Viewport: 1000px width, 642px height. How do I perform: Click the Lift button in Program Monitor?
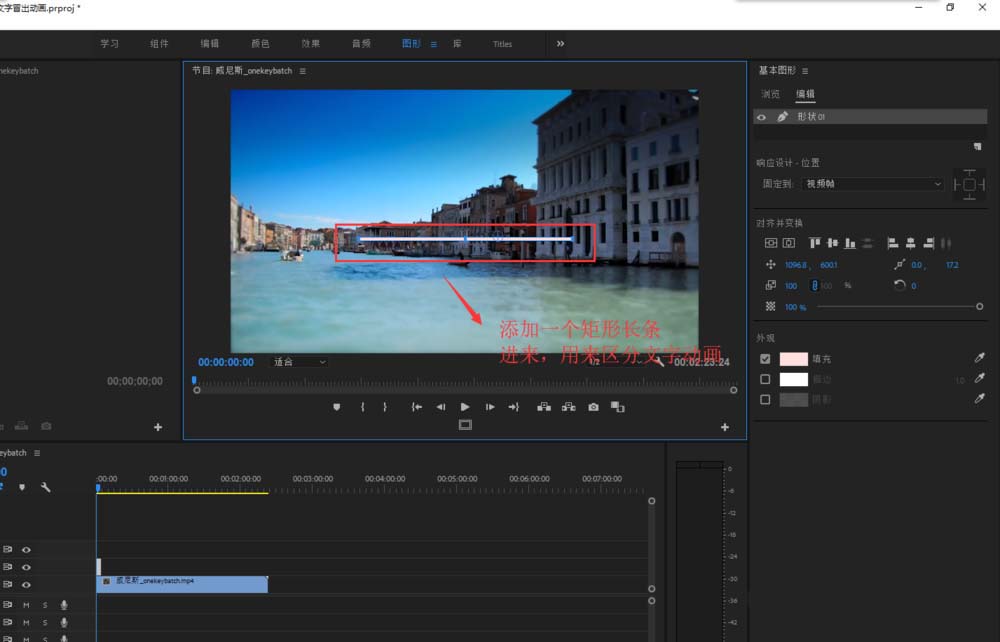point(544,407)
